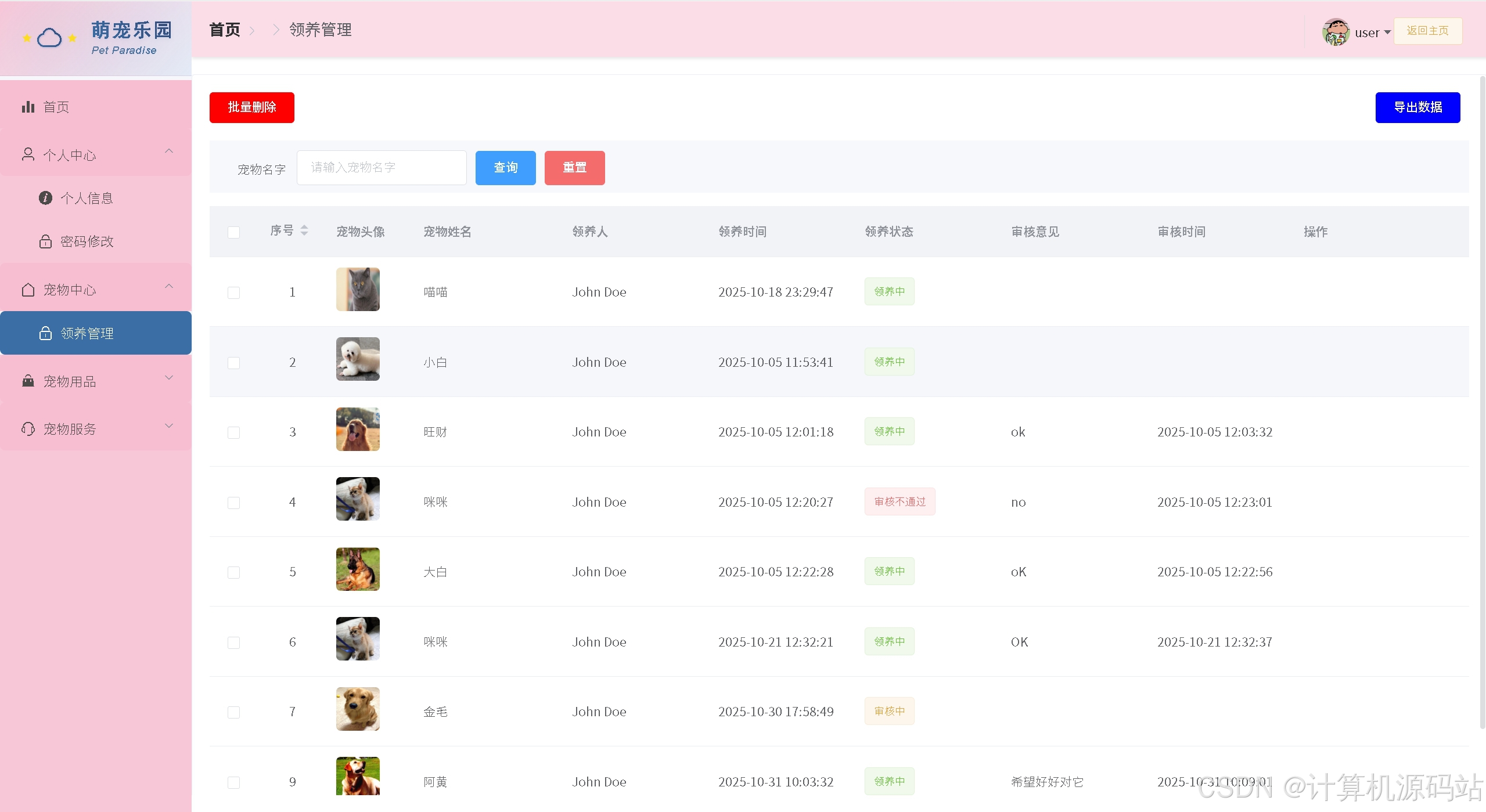Open the golden dog thumbnail for 旺财
This screenshot has height=812, width=1486.
click(x=358, y=429)
